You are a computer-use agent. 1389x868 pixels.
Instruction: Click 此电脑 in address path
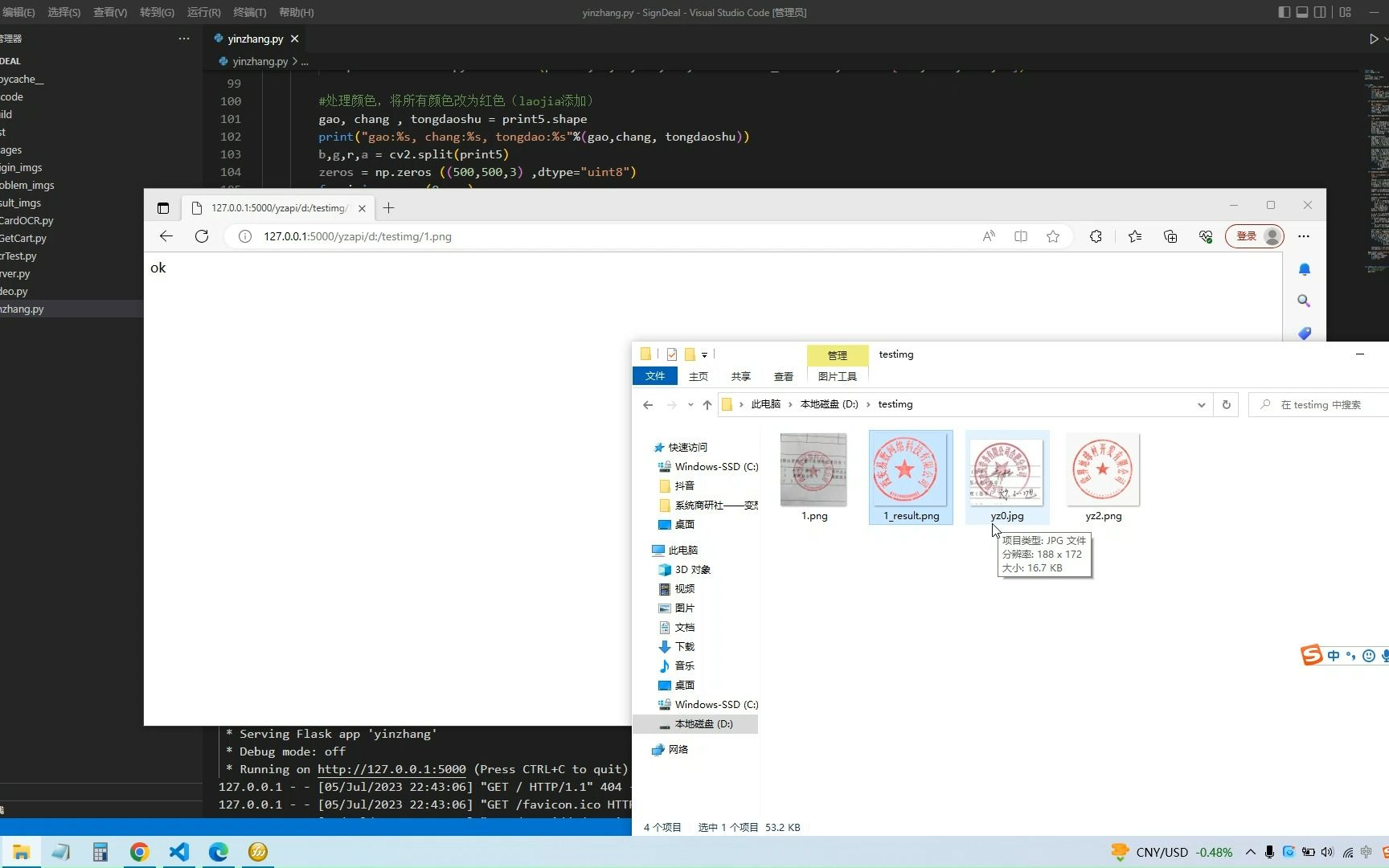click(766, 404)
